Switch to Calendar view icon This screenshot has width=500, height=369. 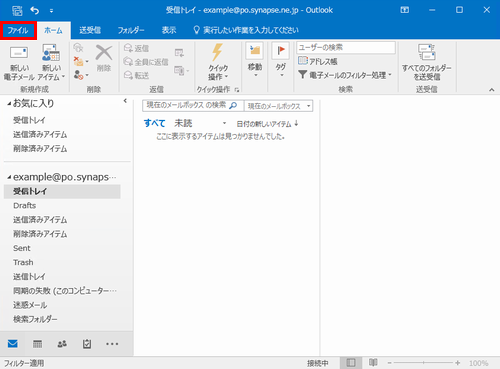tap(37, 344)
